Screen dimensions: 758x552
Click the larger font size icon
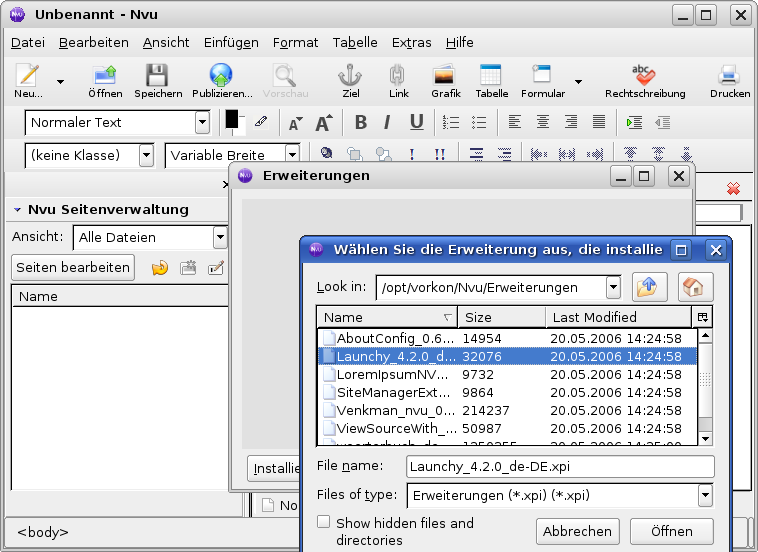(x=324, y=123)
